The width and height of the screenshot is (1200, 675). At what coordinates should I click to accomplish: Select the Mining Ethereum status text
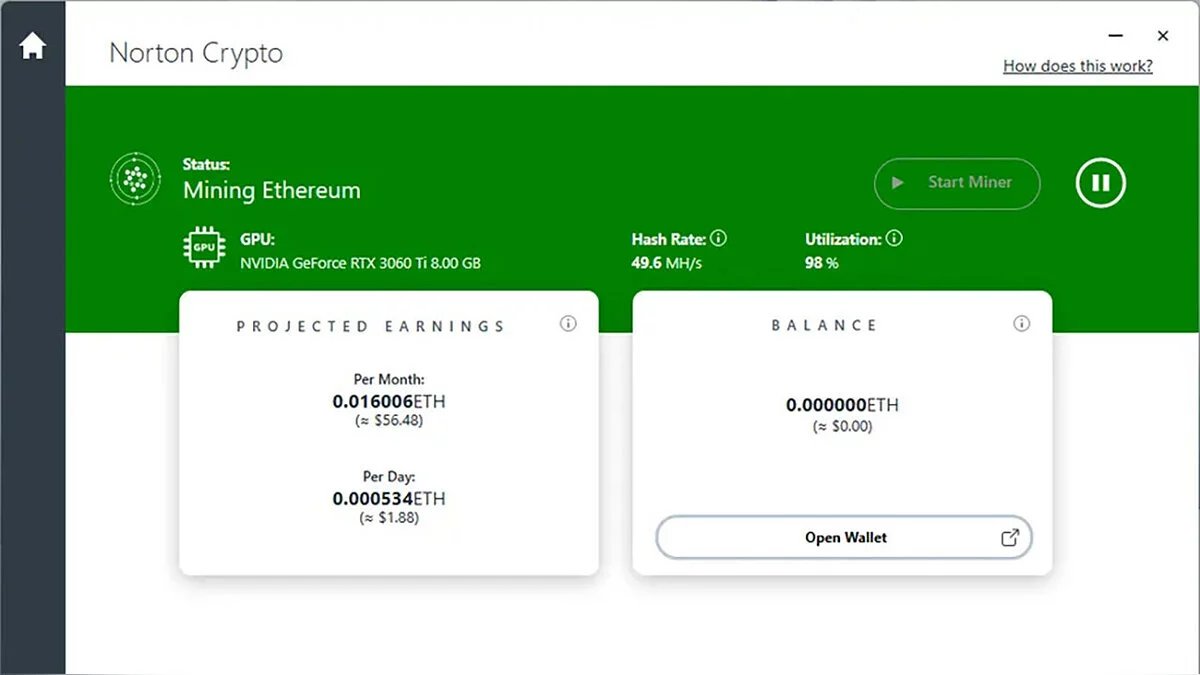271,191
